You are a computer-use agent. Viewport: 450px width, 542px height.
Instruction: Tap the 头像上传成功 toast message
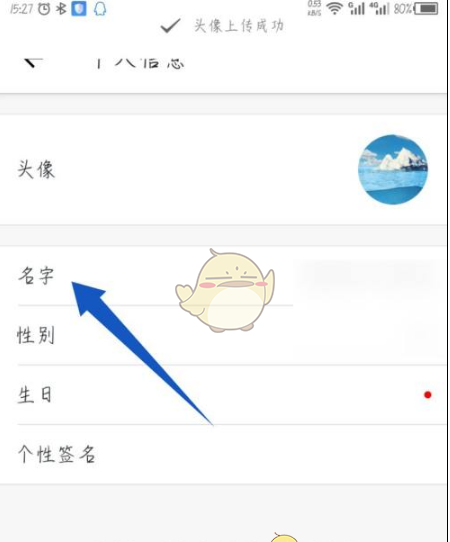tap(239, 26)
